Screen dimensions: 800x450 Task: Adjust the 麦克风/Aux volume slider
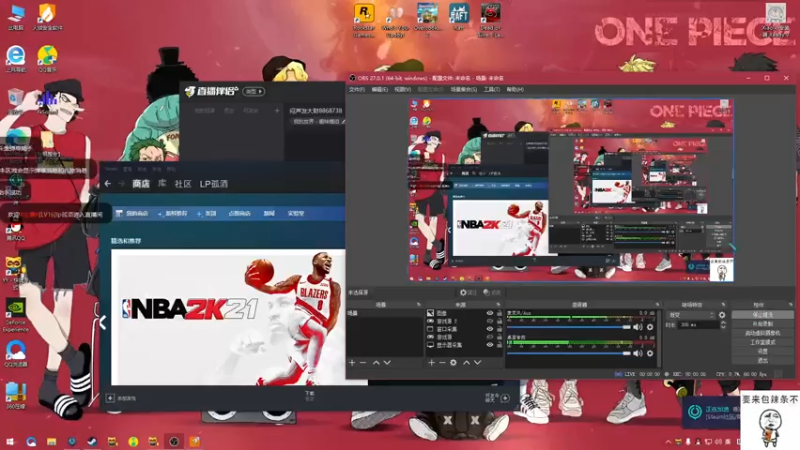[x=569, y=327]
